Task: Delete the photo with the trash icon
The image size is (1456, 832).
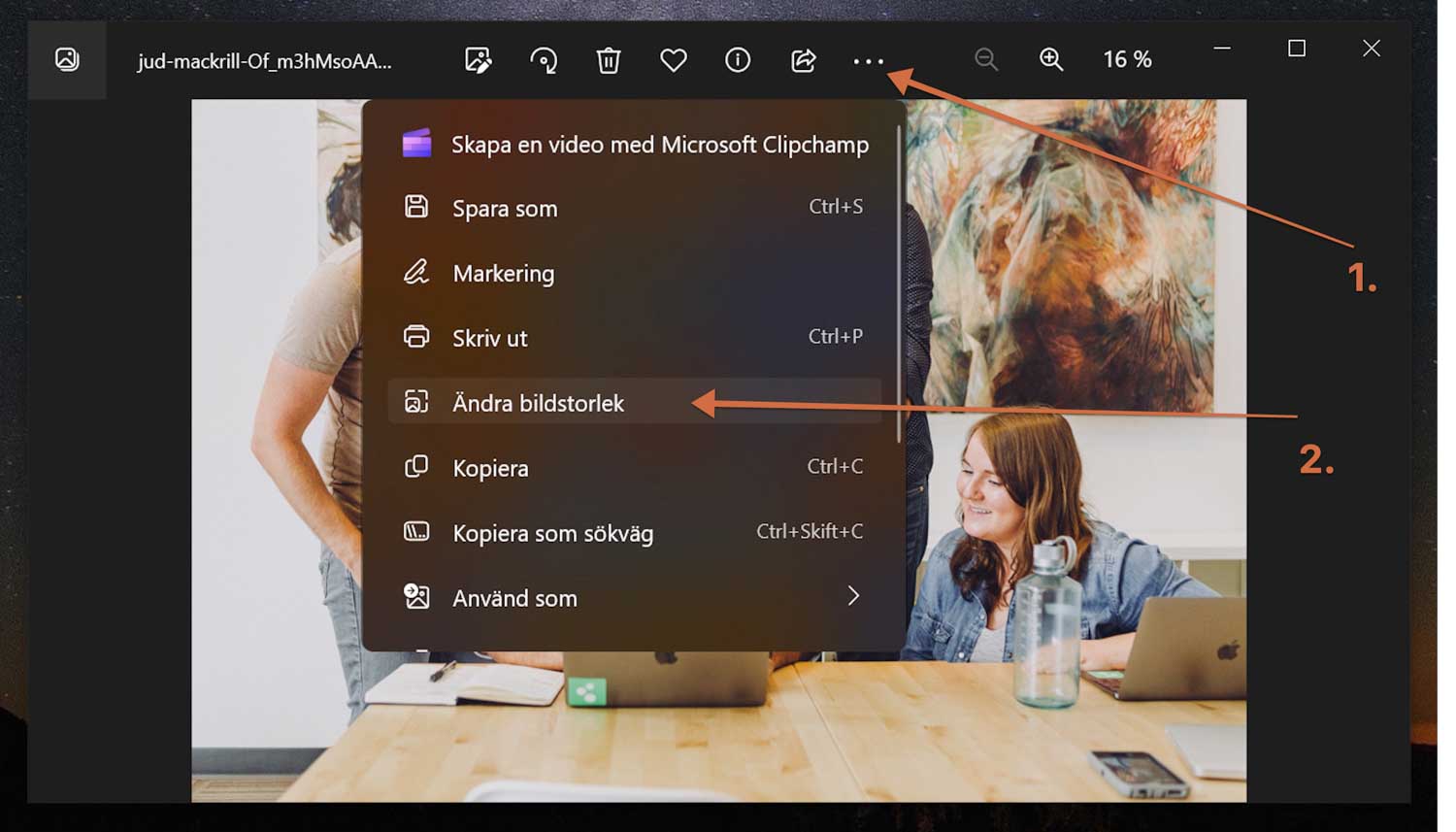Action: pyautogui.click(x=608, y=60)
